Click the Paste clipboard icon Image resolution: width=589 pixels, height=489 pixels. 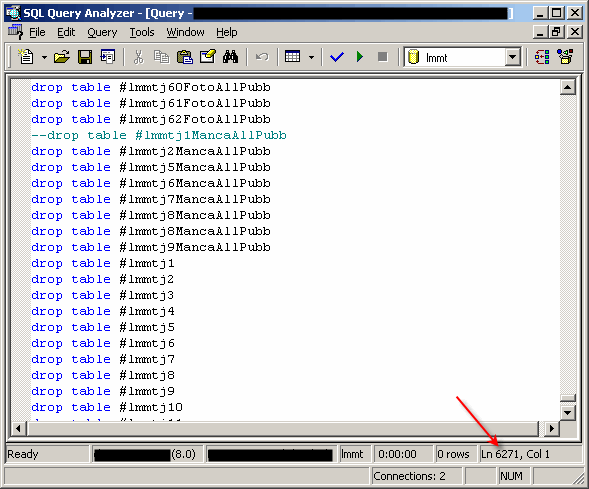coord(184,57)
